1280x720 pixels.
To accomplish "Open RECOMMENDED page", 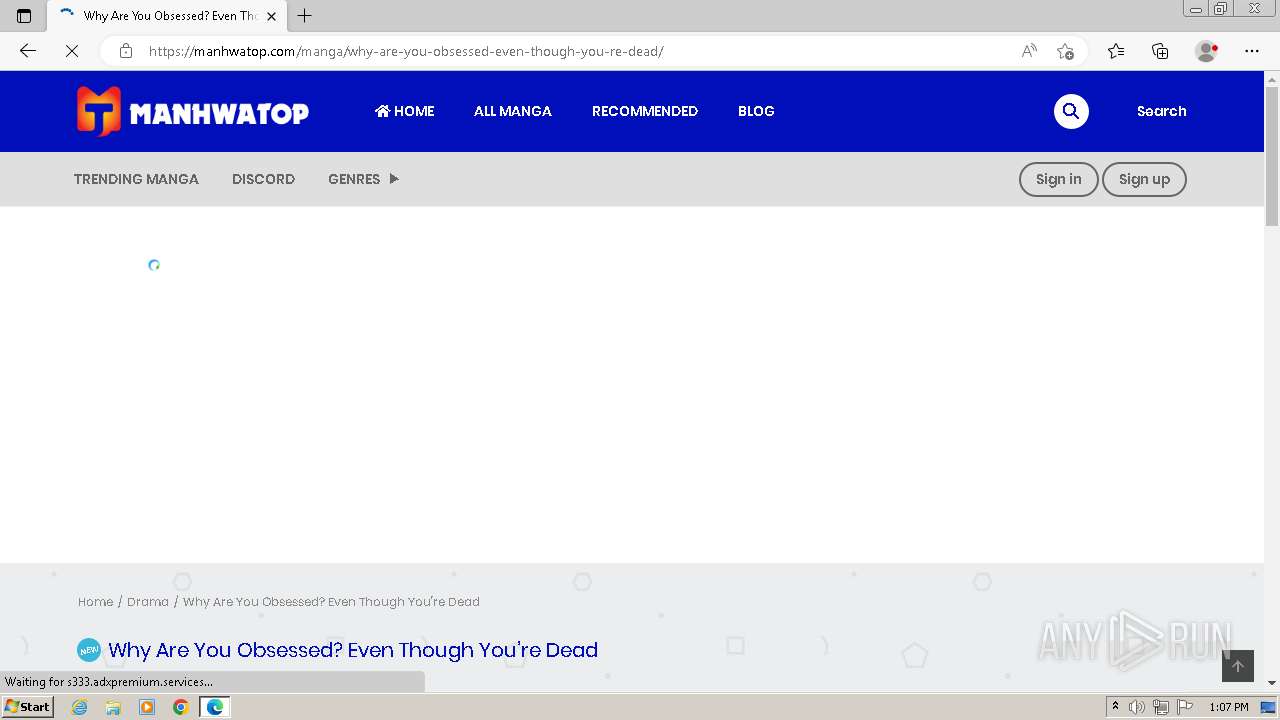I will click(645, 111).
